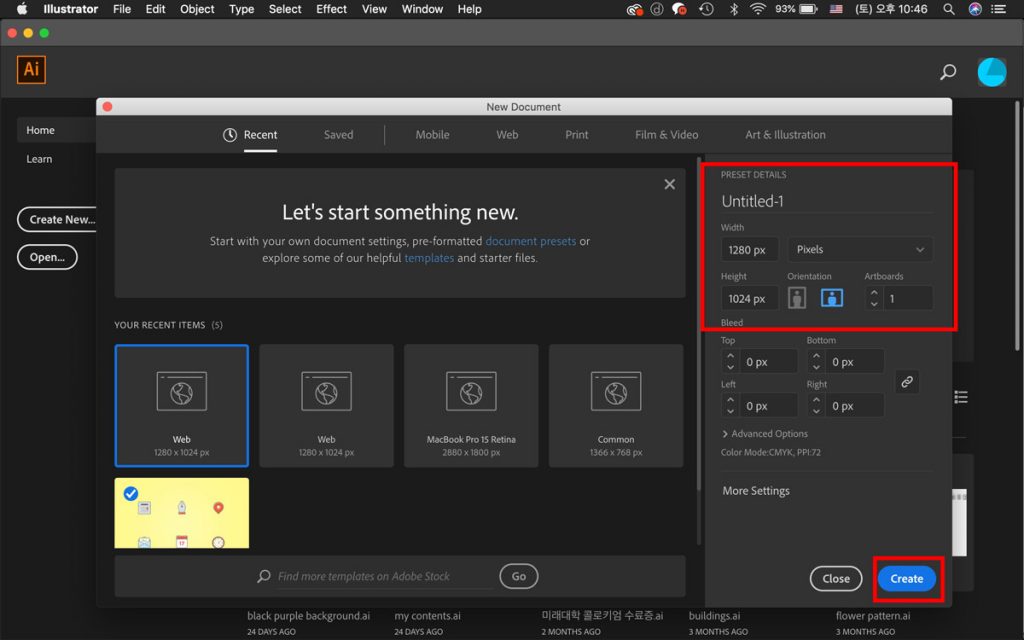Click the Wi-Fi status icon
The height and width of the screenshot is (640, 1024).
[758, 9]
